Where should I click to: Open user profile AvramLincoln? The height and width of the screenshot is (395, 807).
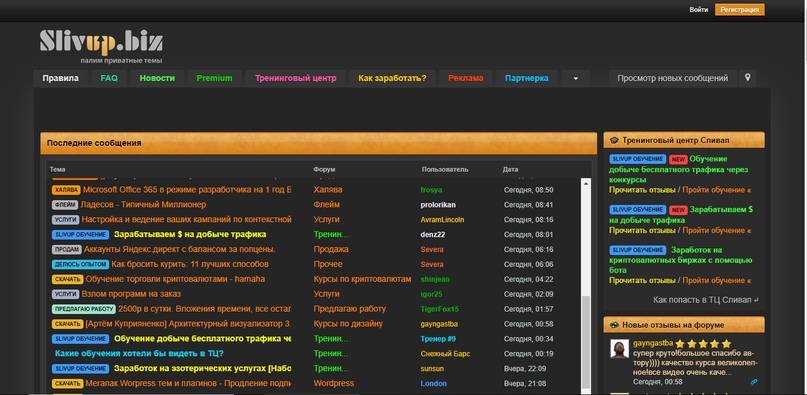point(442,220)
